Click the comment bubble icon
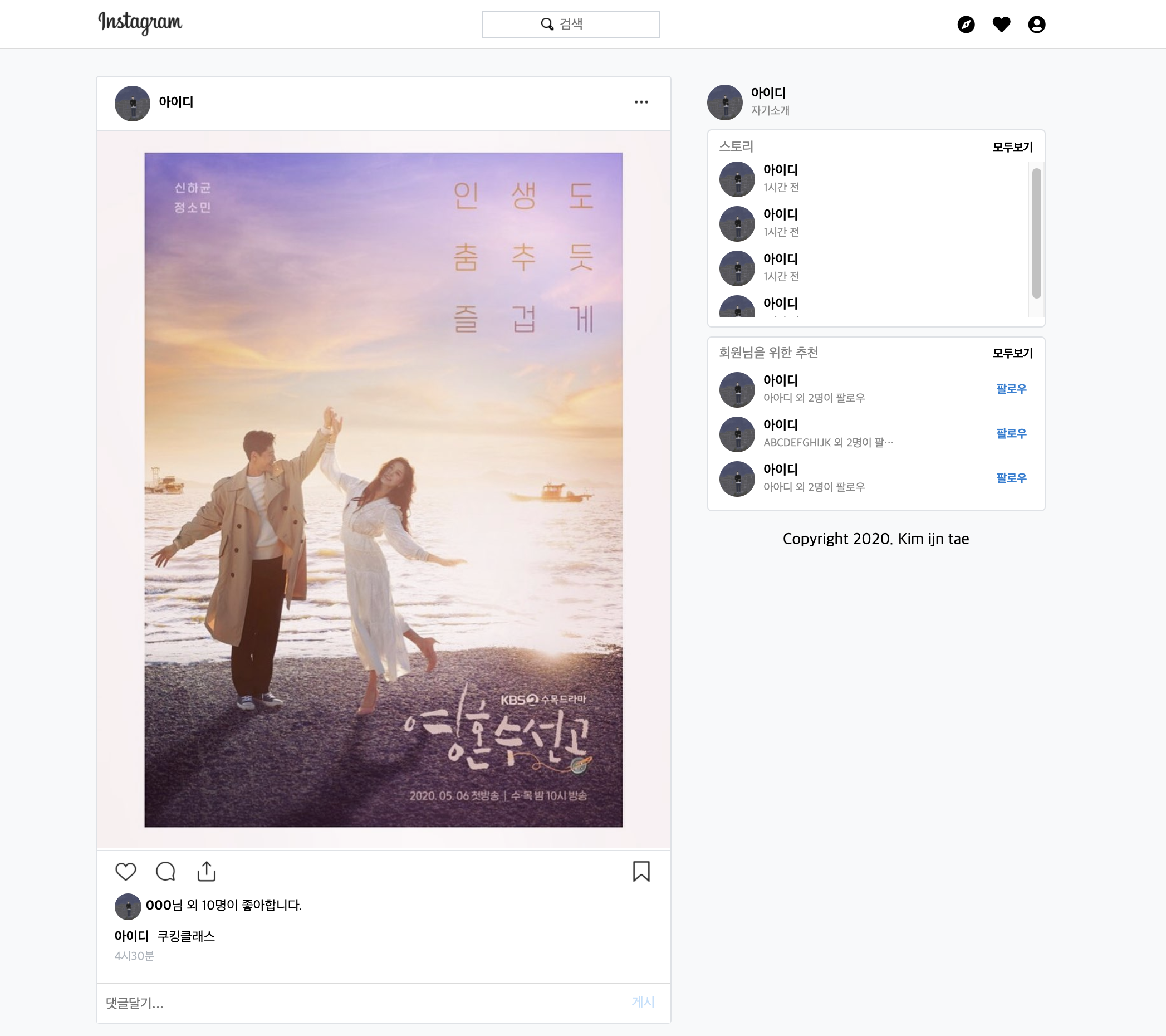The width and height of the screenshot is (1166, 1036). tap(165, 871)
